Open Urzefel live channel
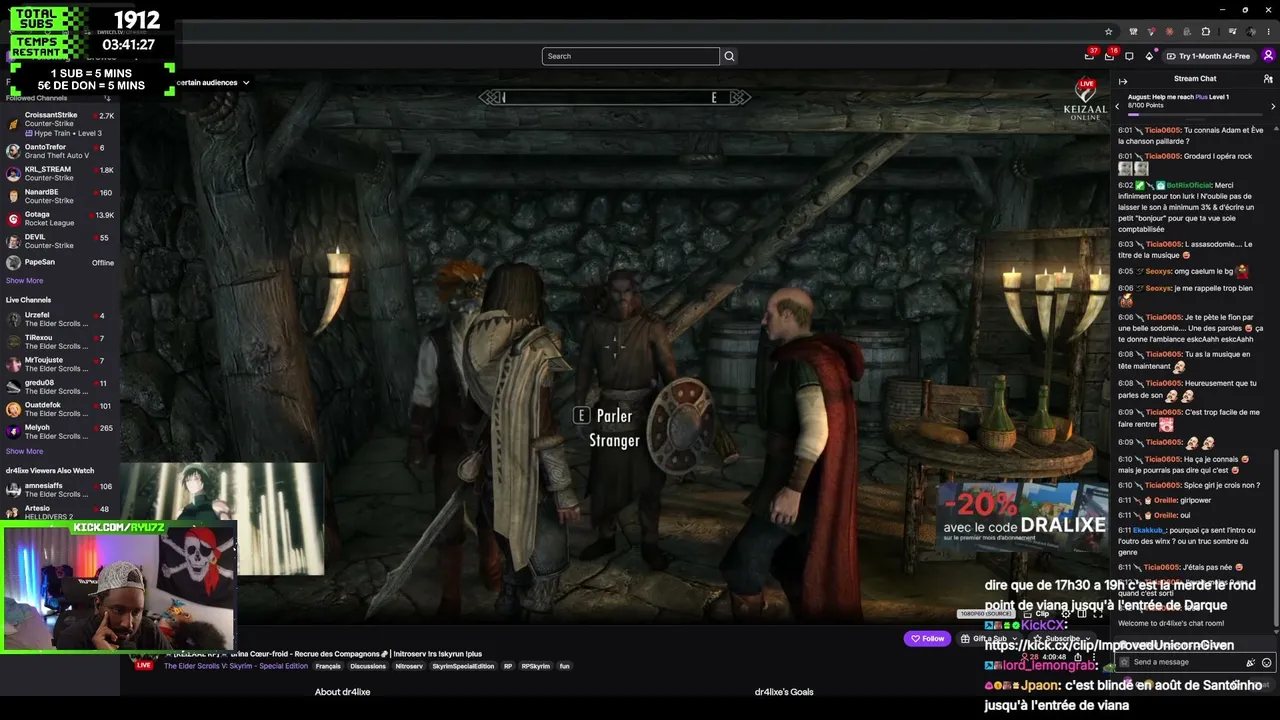The image size is (1280, 720). point(60,319)
